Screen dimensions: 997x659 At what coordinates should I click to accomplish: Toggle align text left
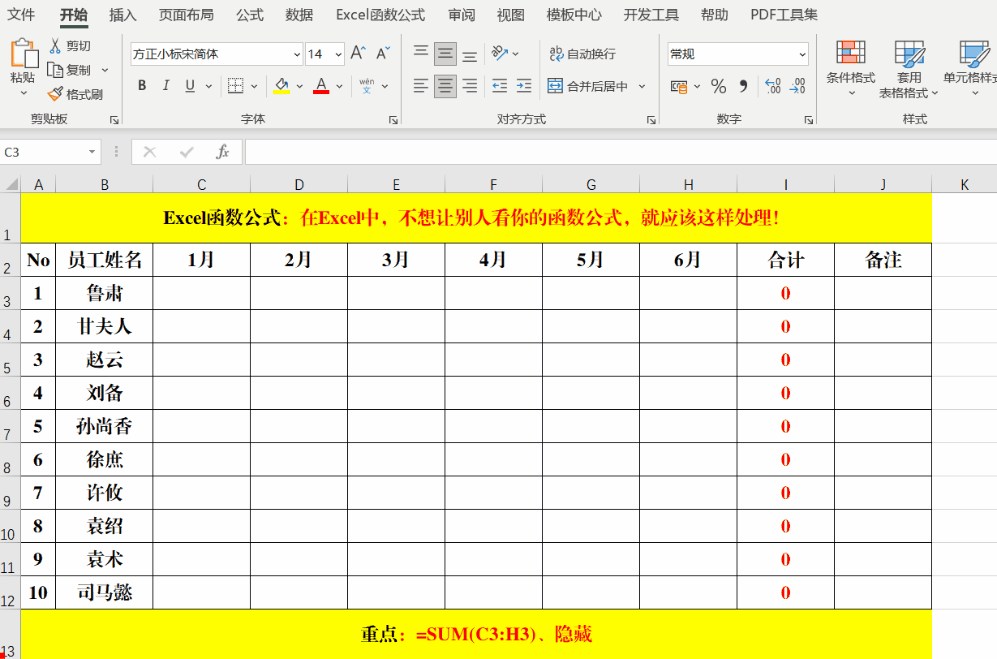pyautogui.click(x=421, y=86)
